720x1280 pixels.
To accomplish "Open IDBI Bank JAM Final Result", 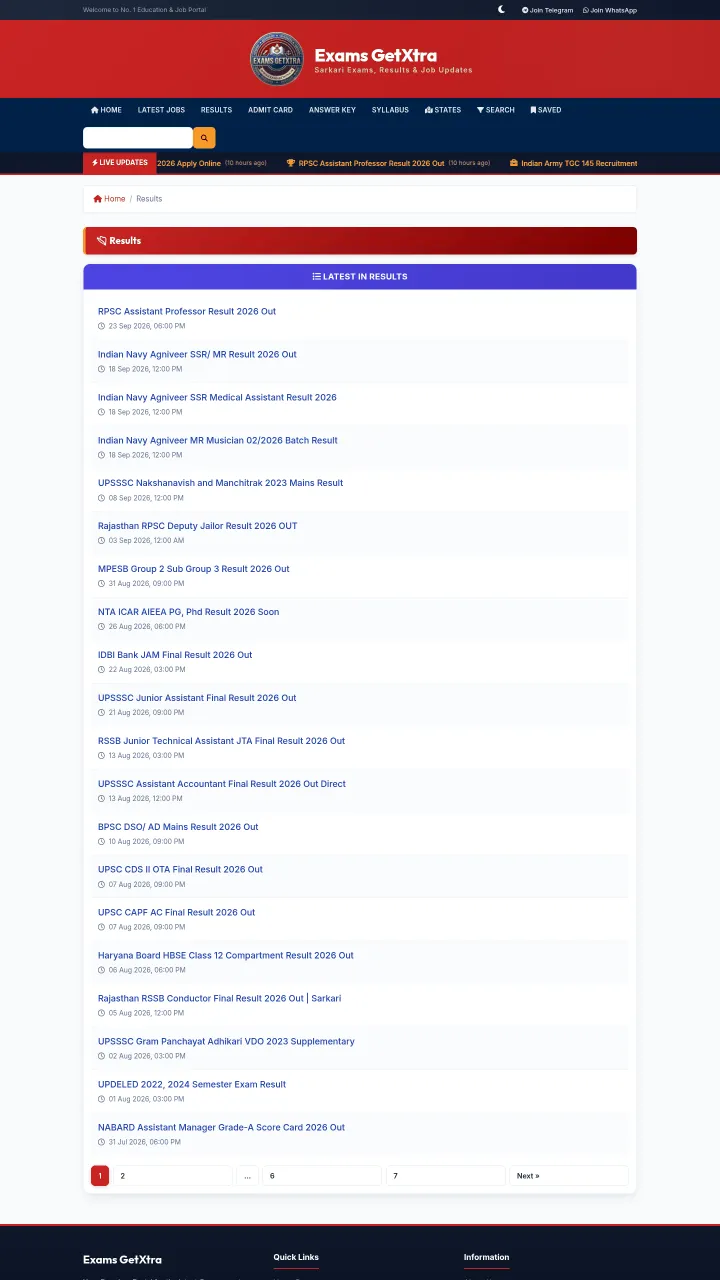I will click(x=175, y=655).
